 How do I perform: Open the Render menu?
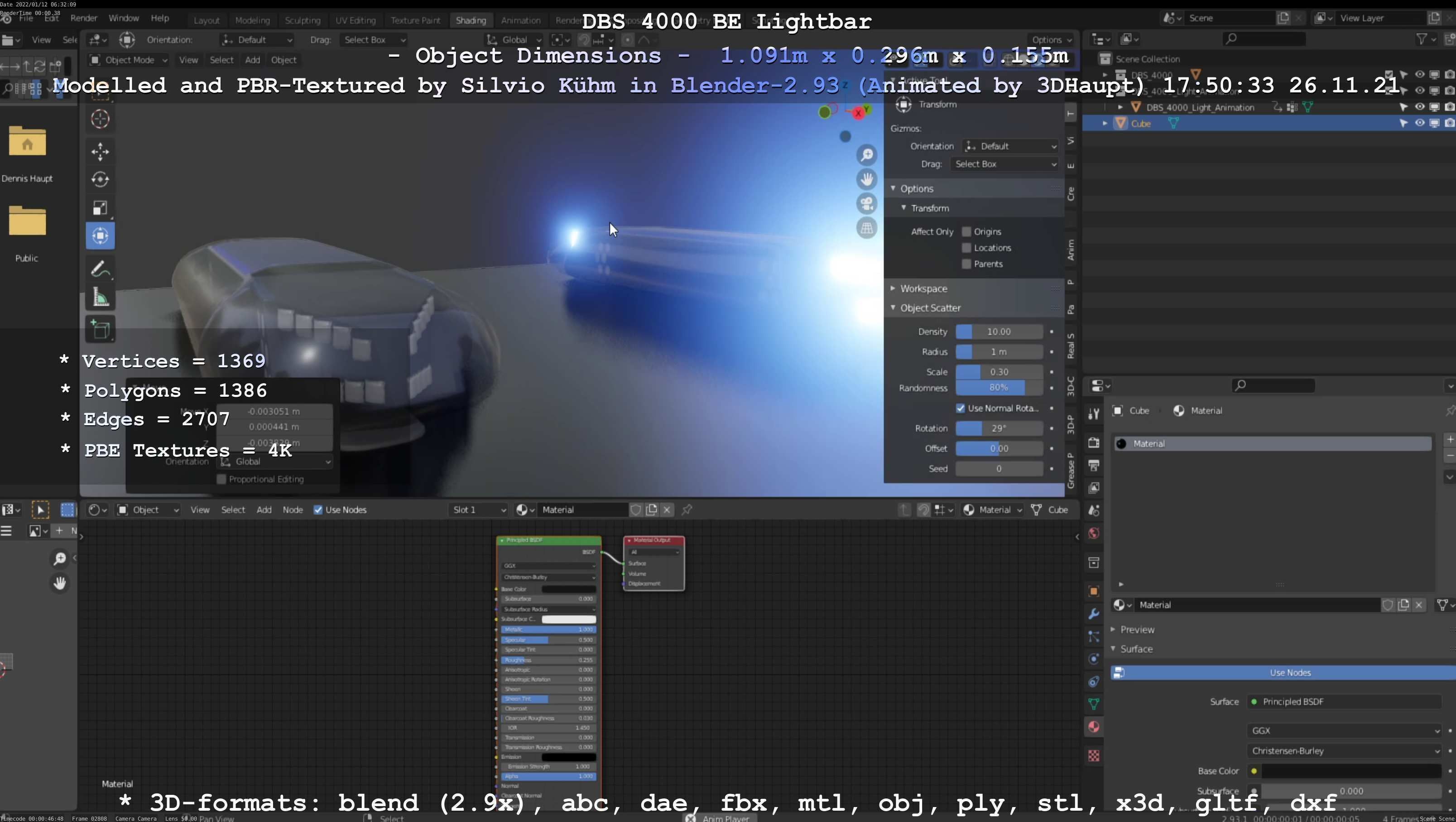point(84,18)
